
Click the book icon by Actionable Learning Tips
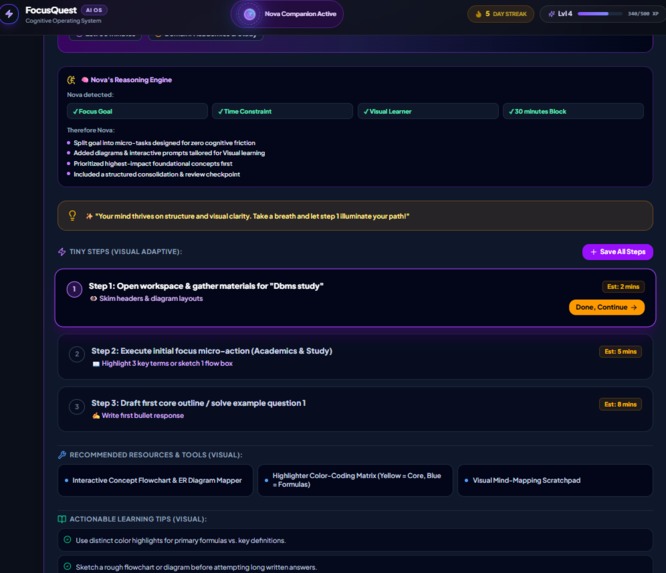tap(62, 519)
